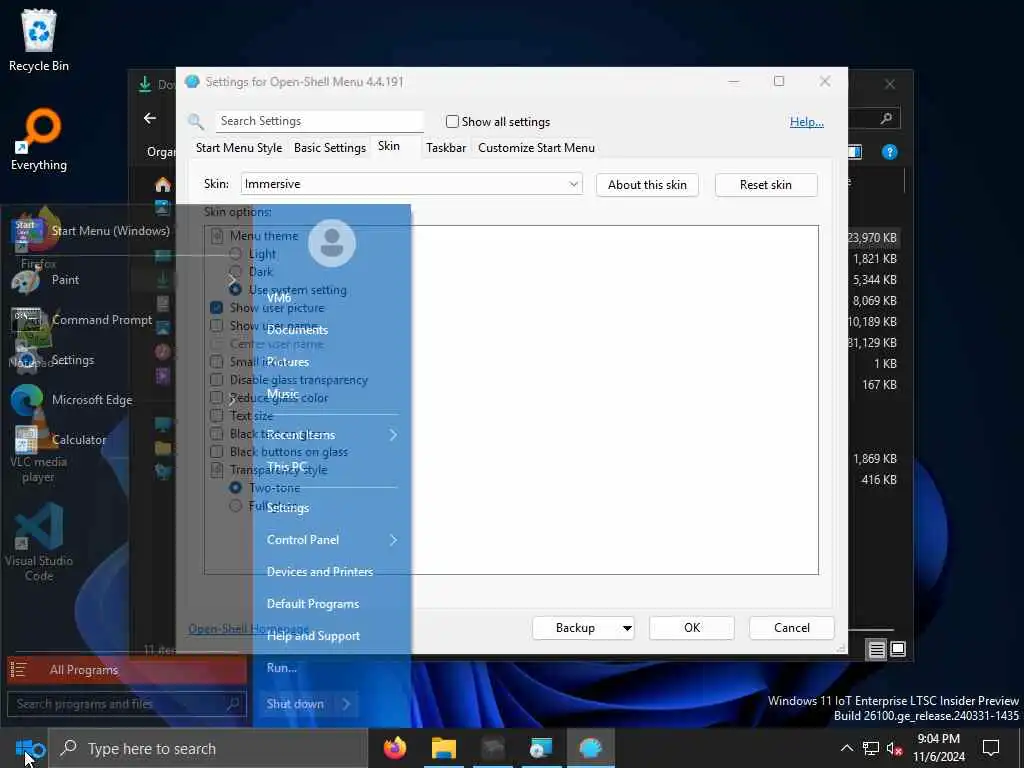Viewport: 1024px width, 768px height.
Task: Open VM6 user folder entry
Action: pos(279,298)
